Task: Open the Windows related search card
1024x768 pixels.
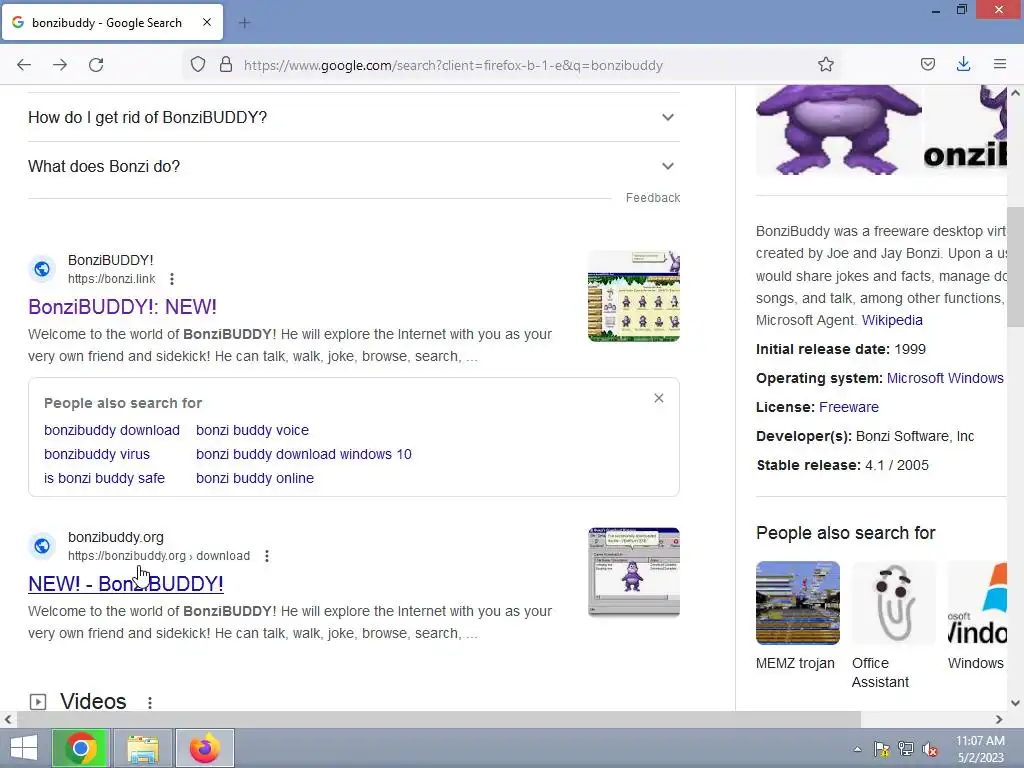Action: (x=977, y=616)
